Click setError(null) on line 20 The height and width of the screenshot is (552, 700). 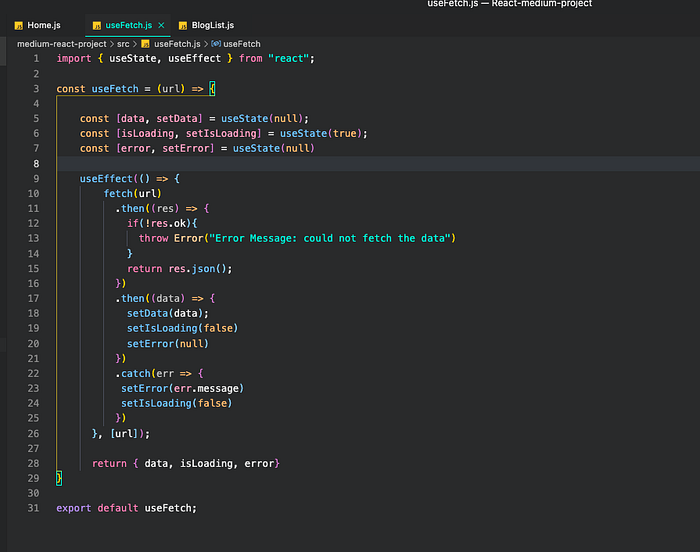(x=168, y=344)
